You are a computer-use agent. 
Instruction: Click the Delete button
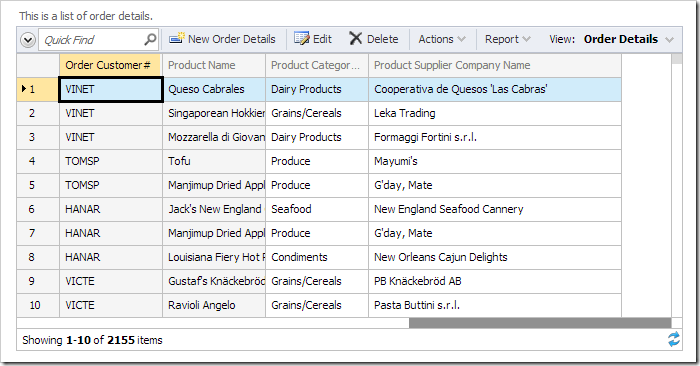[374, 39]
